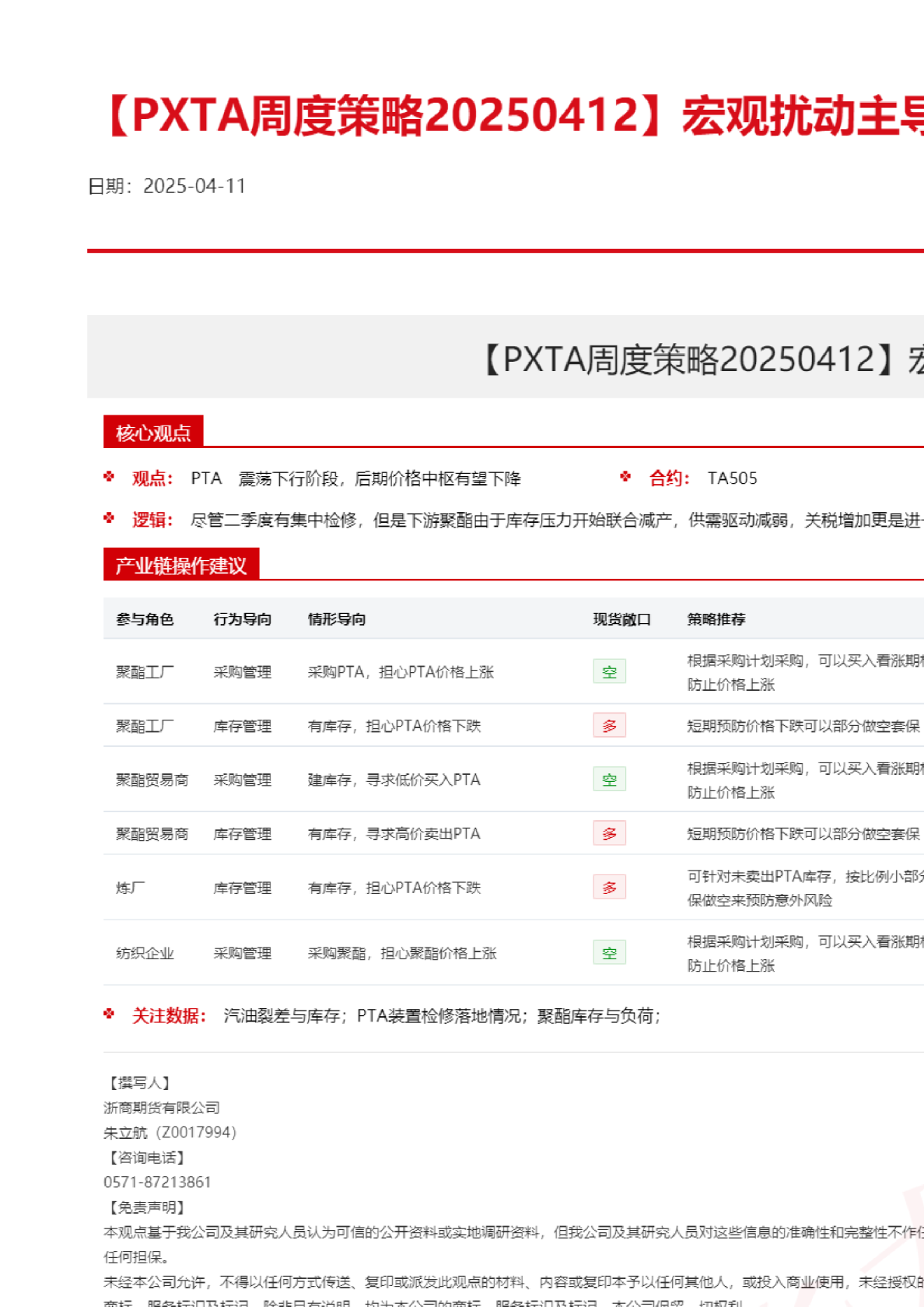Click the TA505 contract code
Image resolution: width=924 pixels, height=1307 pixels.
click(732, 478)
